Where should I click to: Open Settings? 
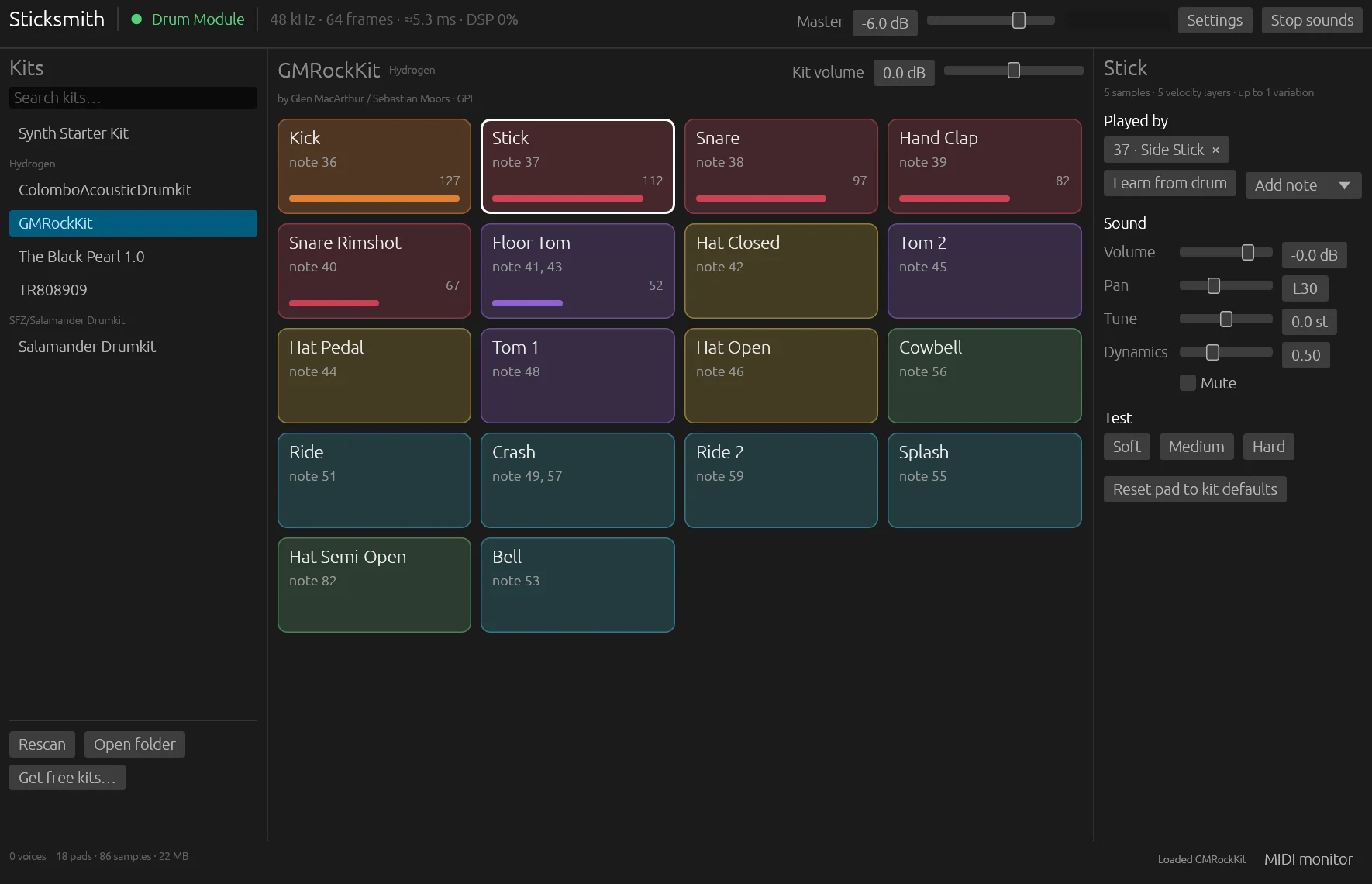(x=1215, y=20)
